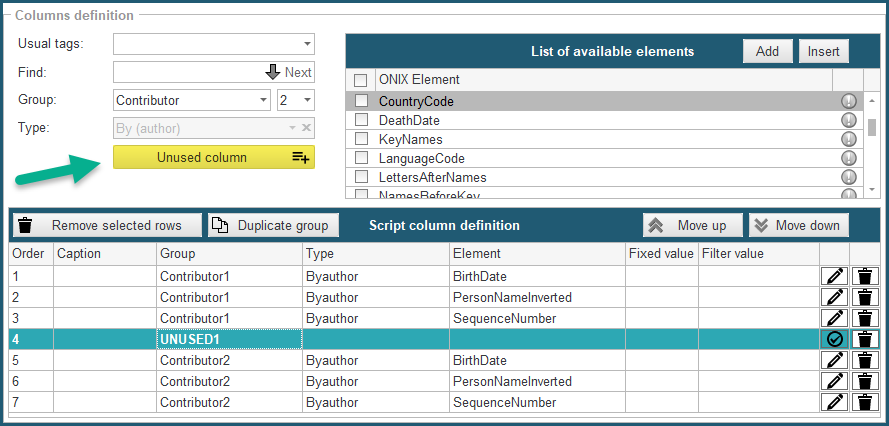This screenshot has height=426, width=889.
Task: Click info icon for KeyNames element
Action: click(x=848, y=139)
